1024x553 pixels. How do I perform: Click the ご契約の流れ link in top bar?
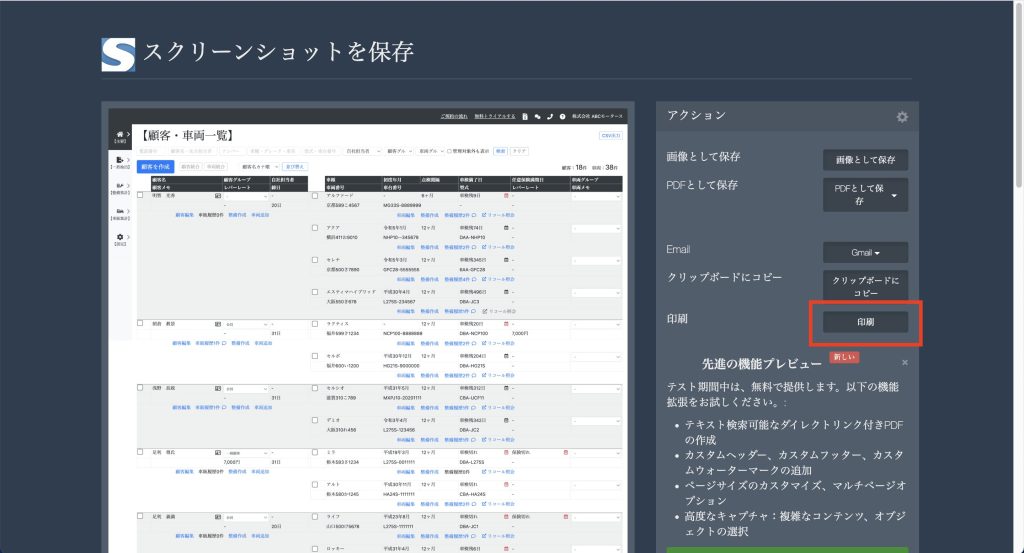[454, 117]
